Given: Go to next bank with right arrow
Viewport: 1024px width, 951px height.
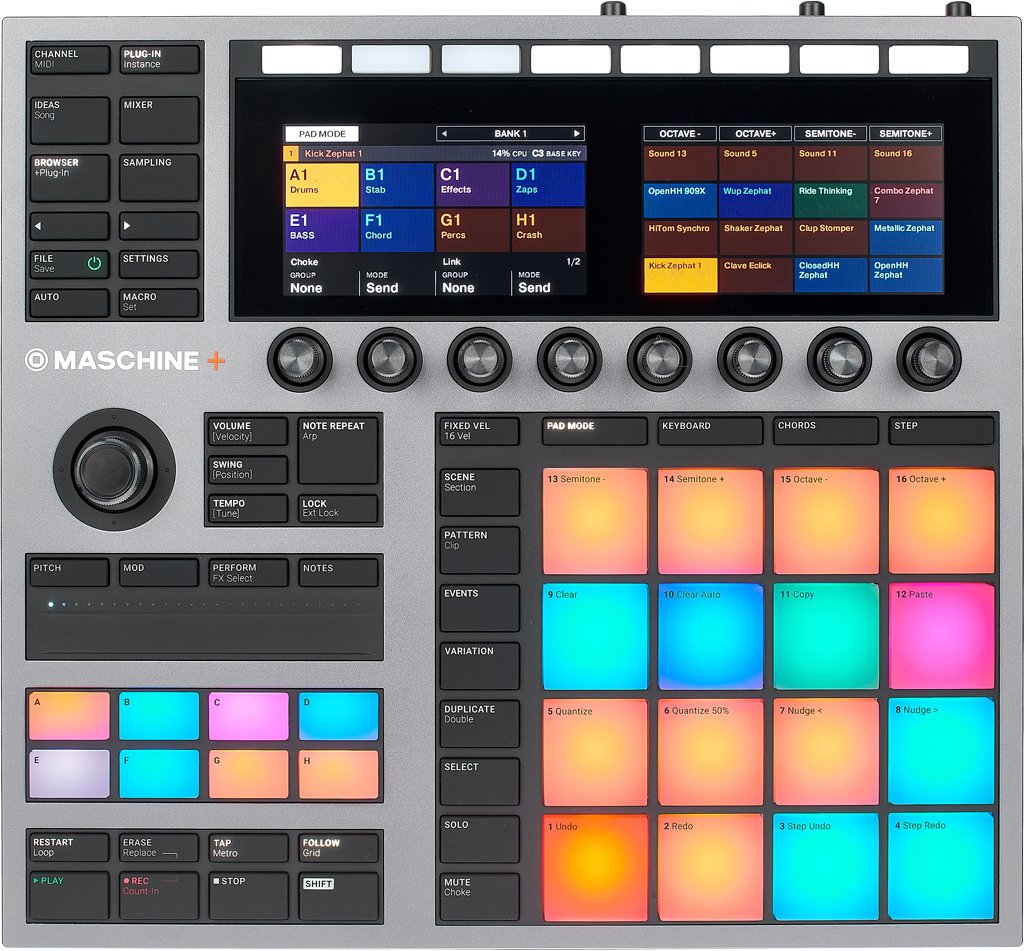Looking at the screenshot, I should click(x=576, y=133).
